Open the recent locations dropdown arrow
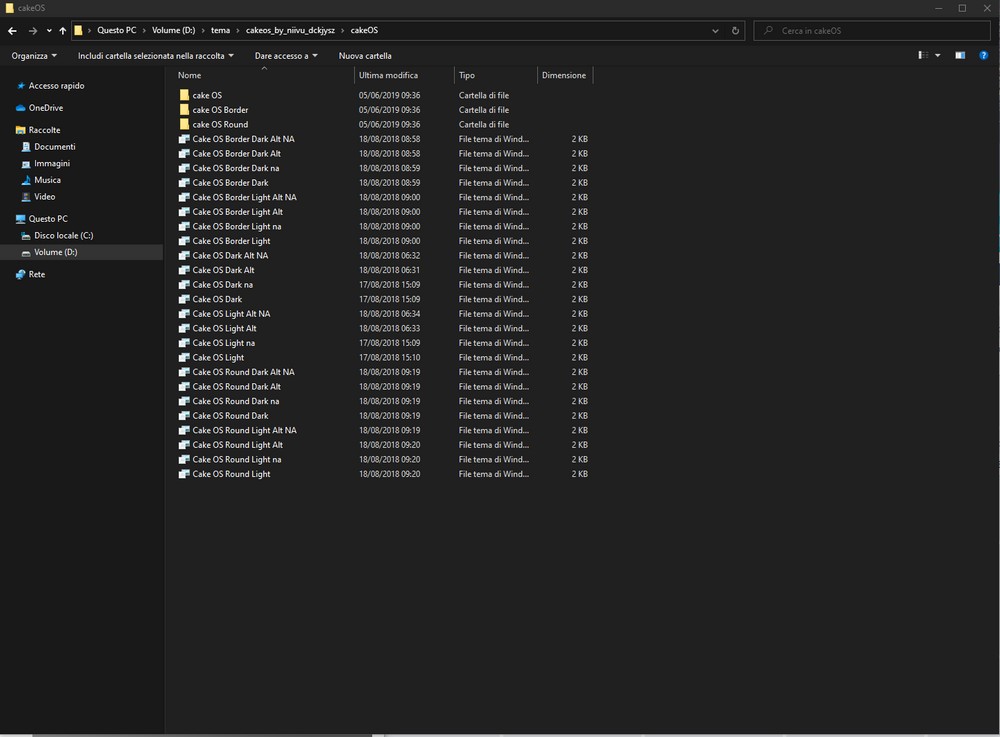 [x=49, y=31]
